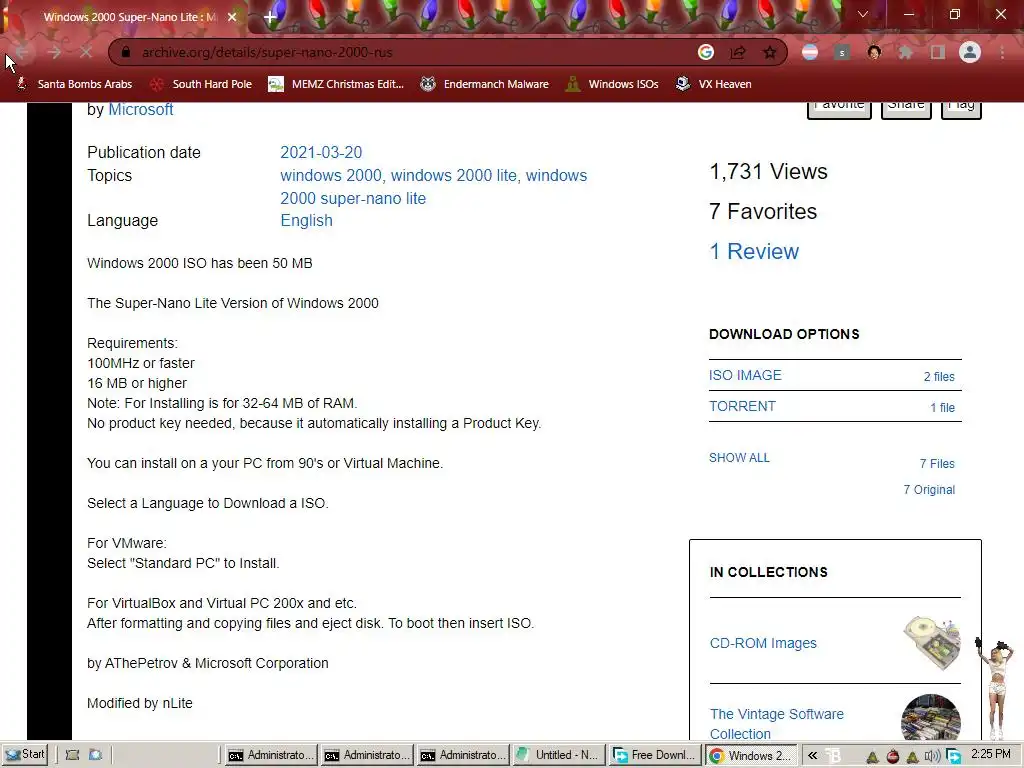Screen dimensions: 1024x768
Task: Click the 2:25 PM system clock
Action: [991, 754]
